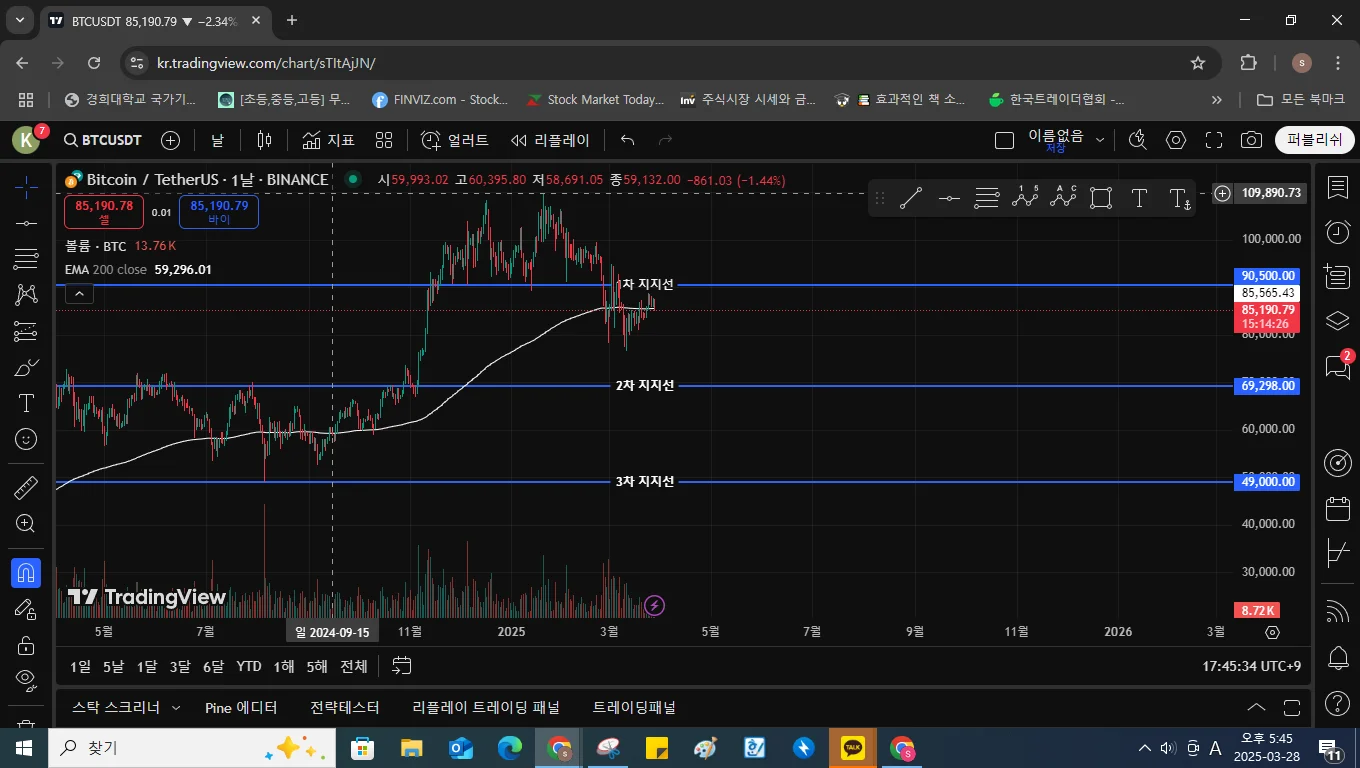This screenshot has width=1360, height=768.
Task: Open the 전략테스터 tab
Action: [x=345, y=707]
